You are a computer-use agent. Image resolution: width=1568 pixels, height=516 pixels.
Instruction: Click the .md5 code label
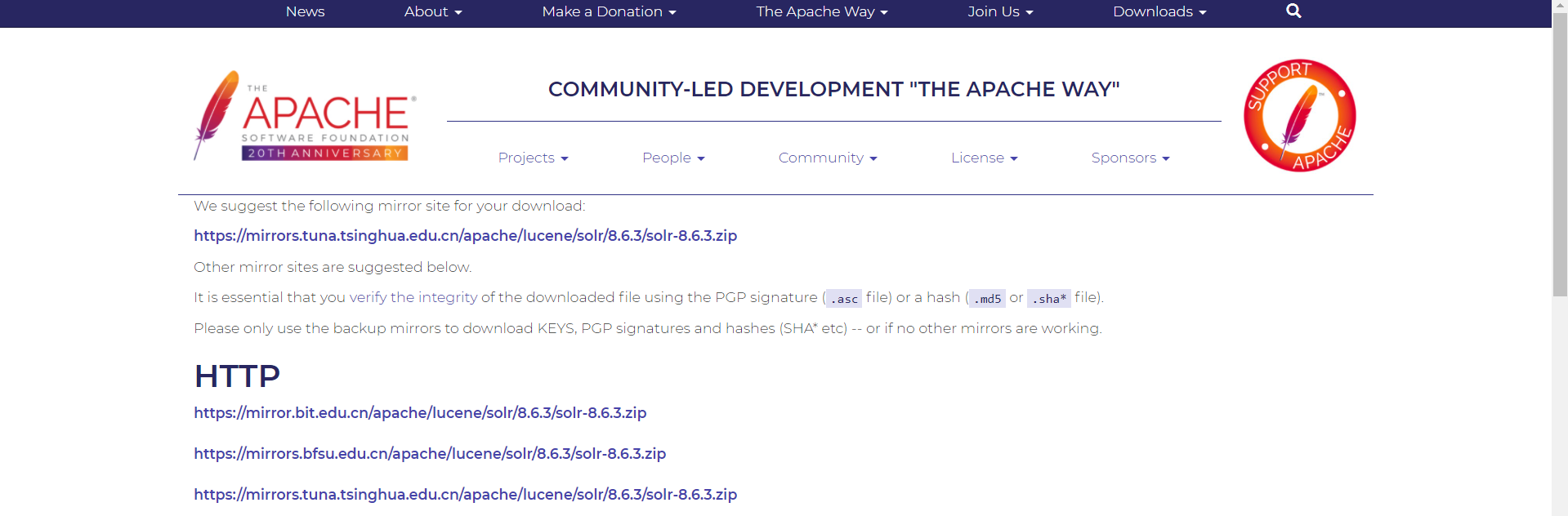987,299
